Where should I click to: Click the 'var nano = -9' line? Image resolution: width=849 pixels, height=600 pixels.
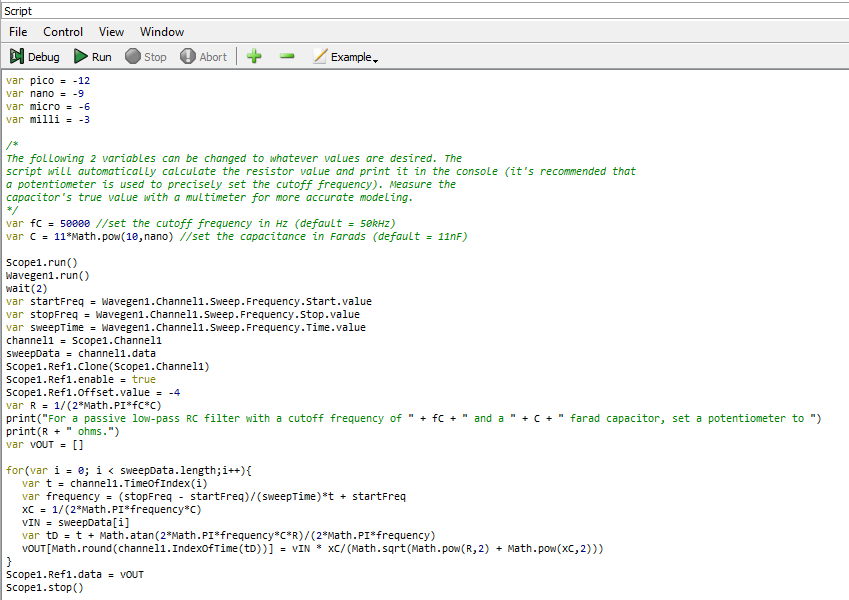(45, 94)
